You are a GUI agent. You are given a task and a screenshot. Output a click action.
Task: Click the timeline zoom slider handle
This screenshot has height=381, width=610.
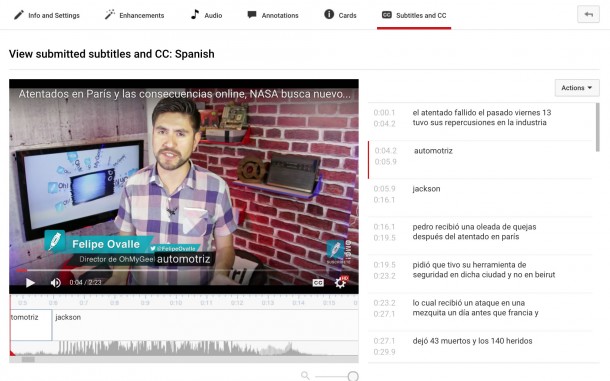tap(353, 376)
